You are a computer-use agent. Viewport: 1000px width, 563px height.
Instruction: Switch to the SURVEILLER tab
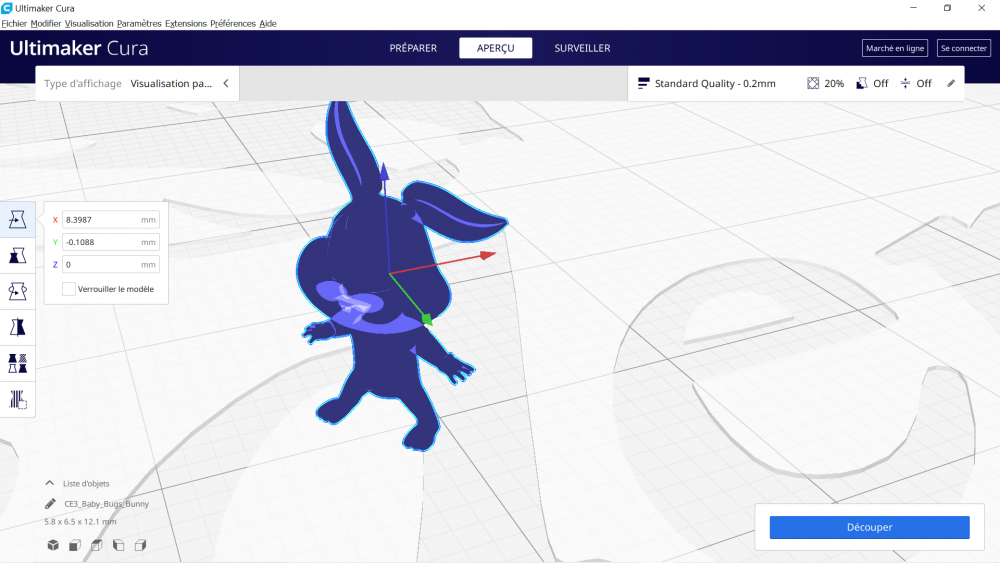[582, 48]
